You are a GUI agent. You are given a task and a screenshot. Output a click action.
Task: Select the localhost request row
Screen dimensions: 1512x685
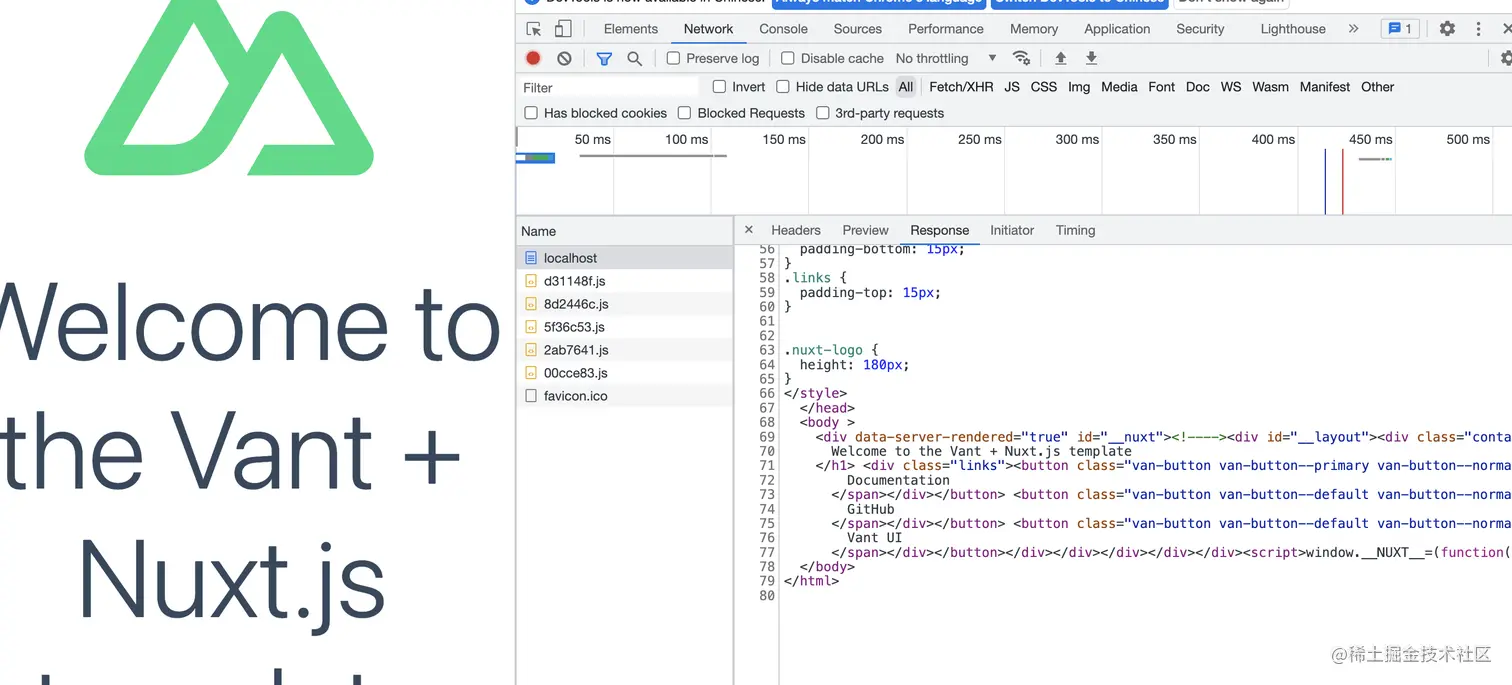click(x=625, y=258)
